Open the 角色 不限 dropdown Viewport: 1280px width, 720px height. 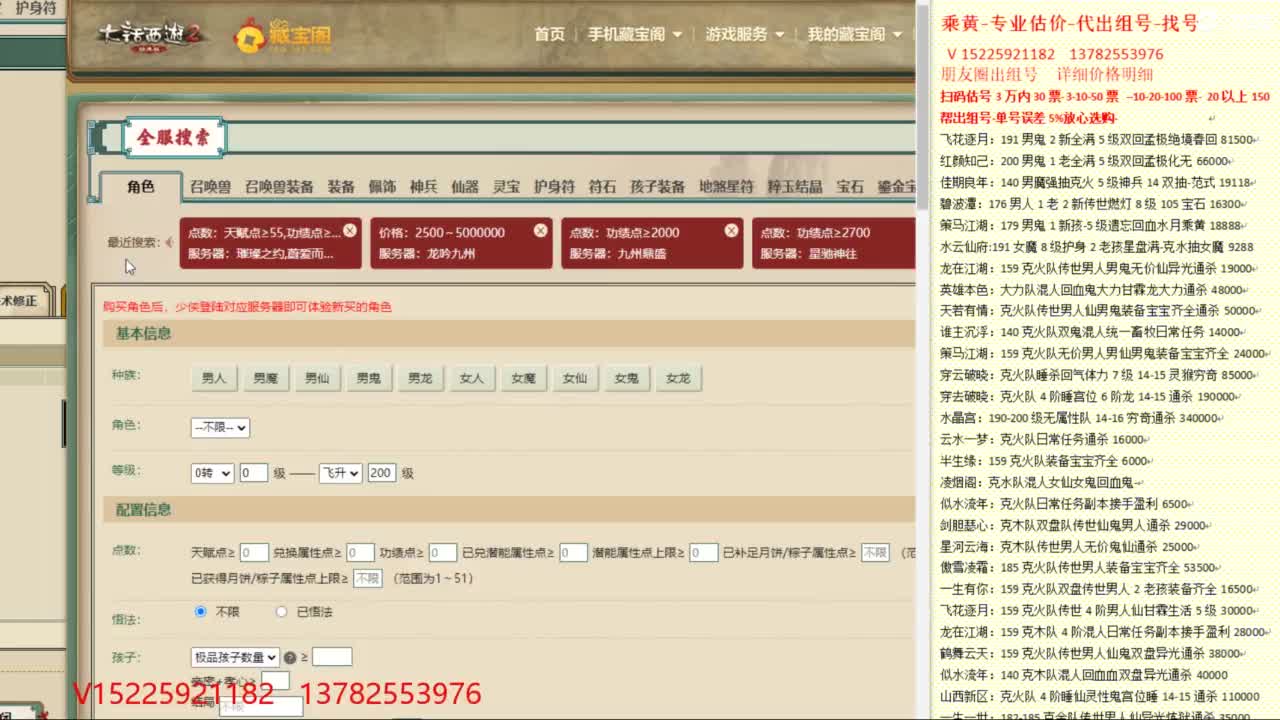220,427
